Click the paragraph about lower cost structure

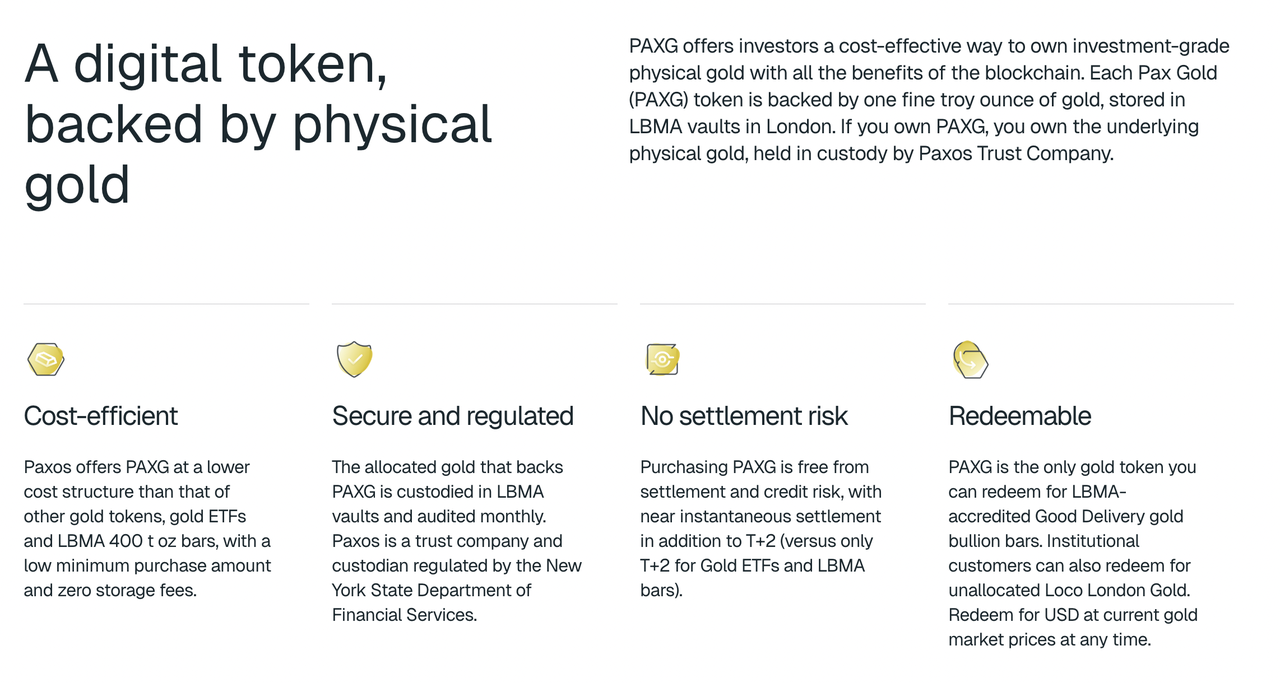(x=148, y=528)
